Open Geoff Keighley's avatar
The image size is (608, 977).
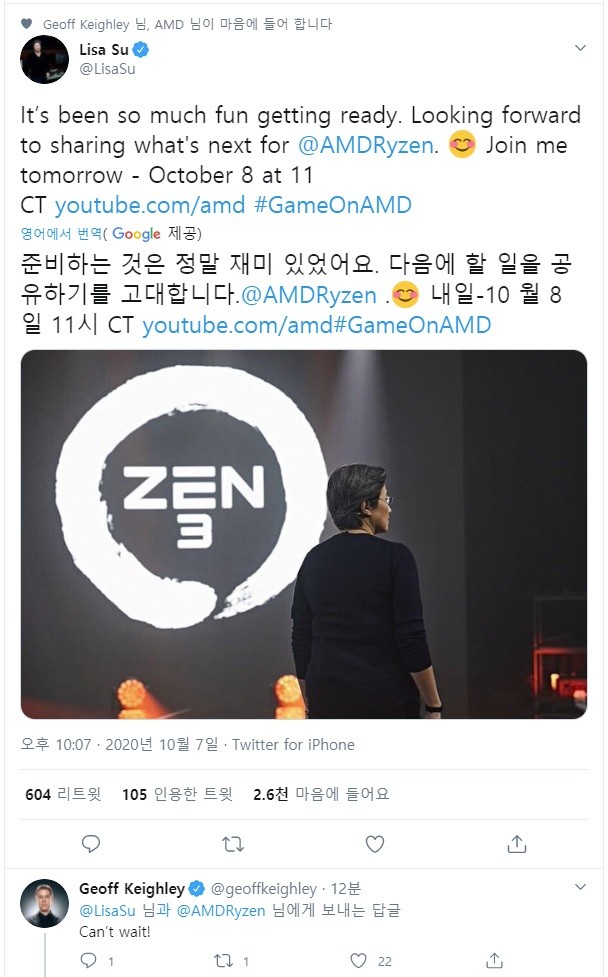[x=44, y=903]
